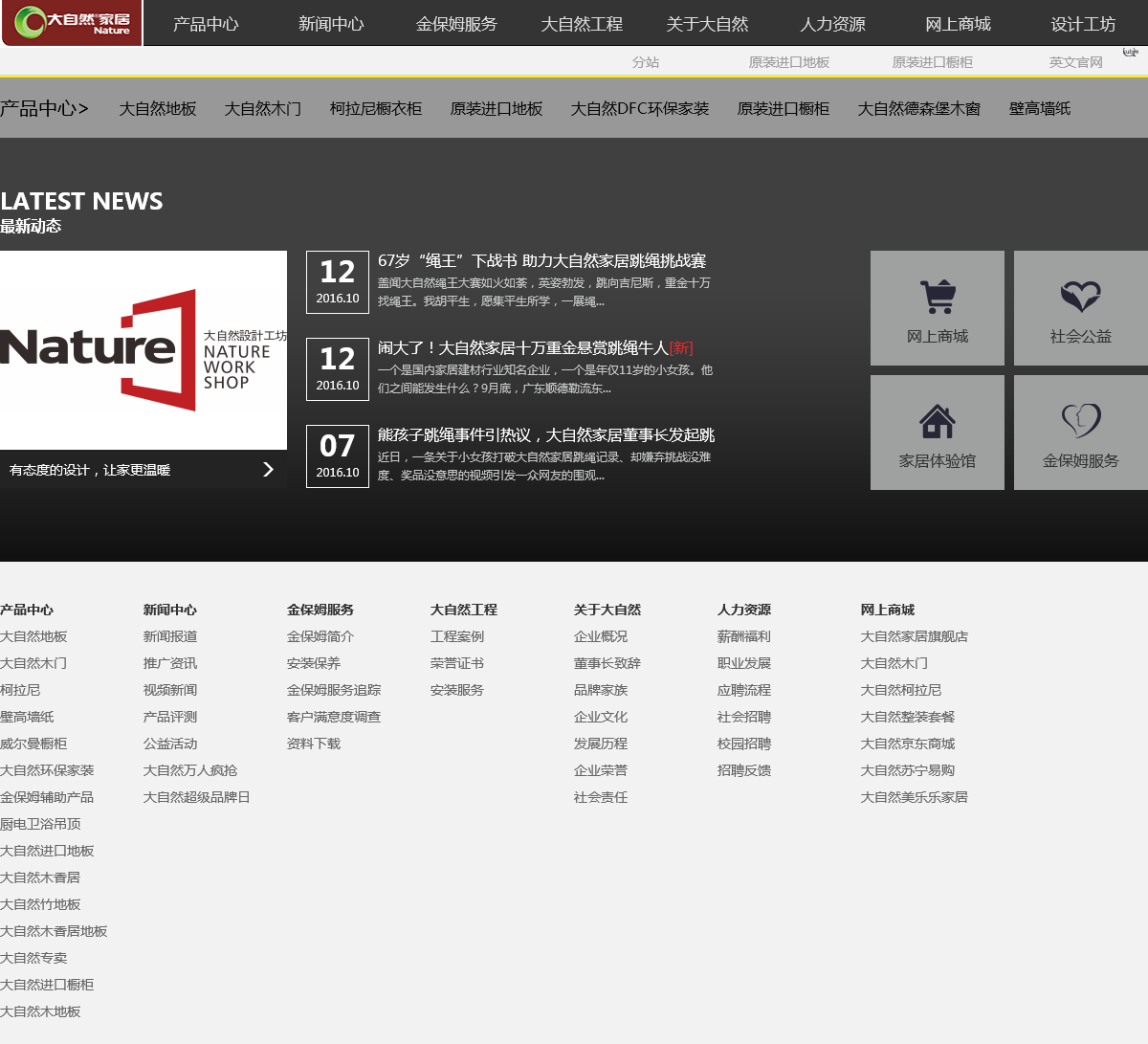Click the 分站 link
Screen dimensions: 1148x1044
646,62
